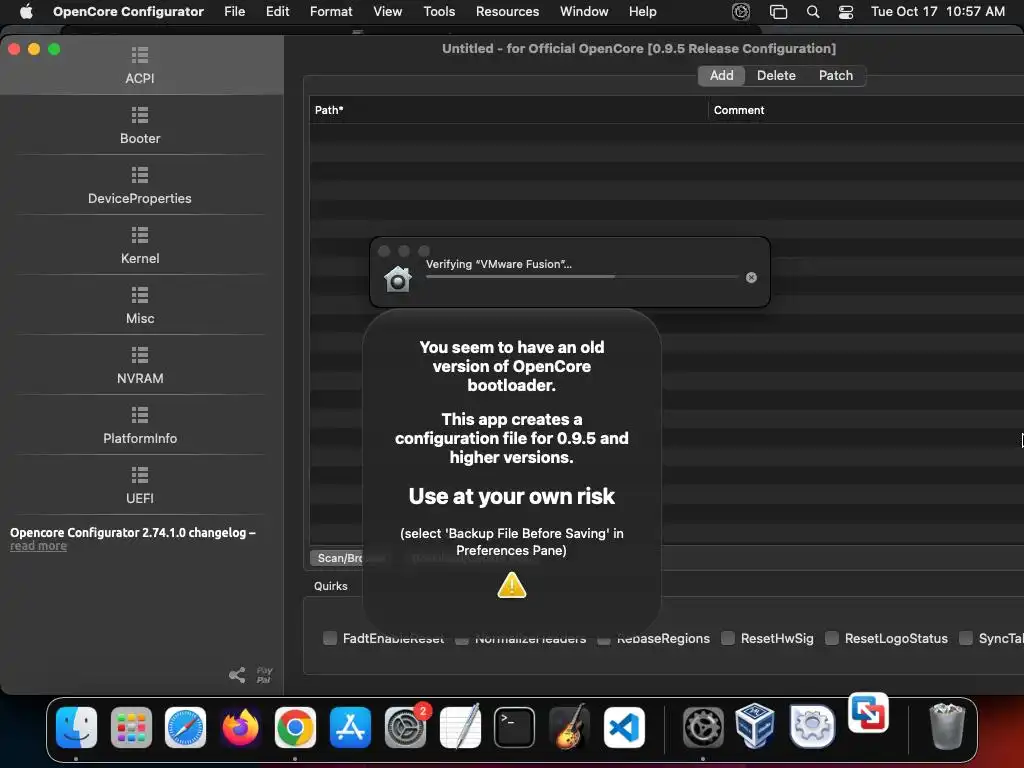Open Launchpad from the Dock
The width and height of the screenshot is (1024, 768).
click(131, 727)
